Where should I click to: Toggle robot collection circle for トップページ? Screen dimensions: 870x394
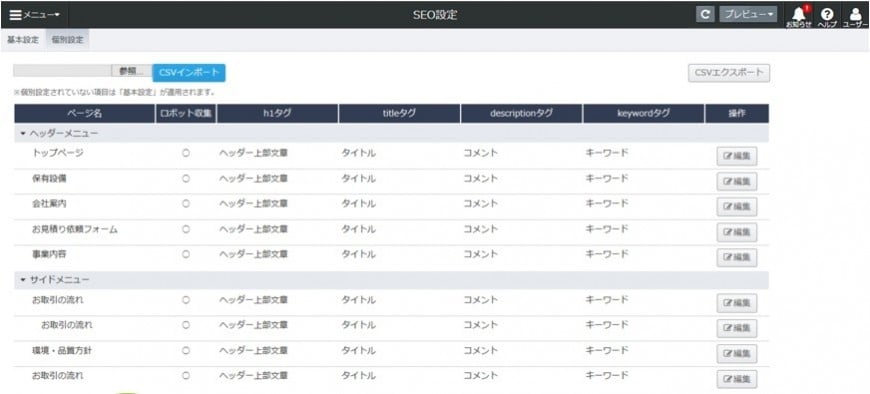(186, 153)
